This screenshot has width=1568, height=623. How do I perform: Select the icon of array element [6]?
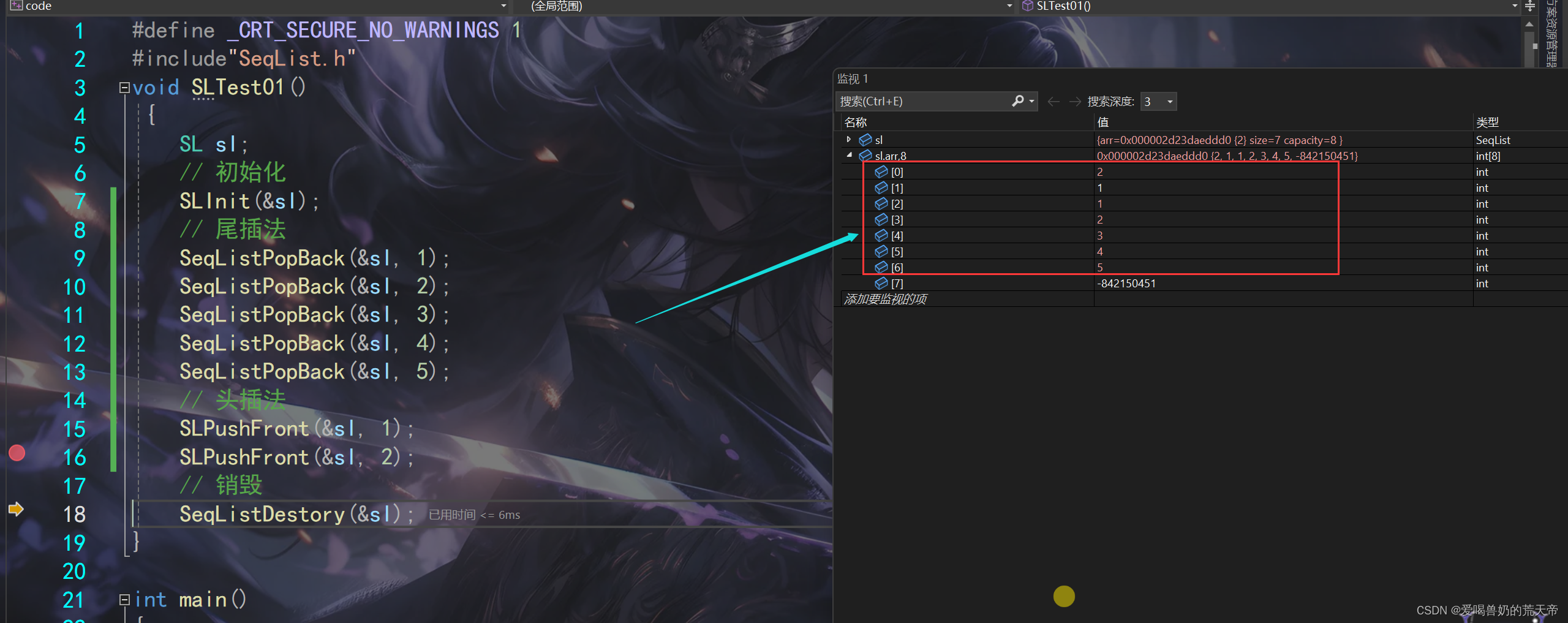(881, 268)
